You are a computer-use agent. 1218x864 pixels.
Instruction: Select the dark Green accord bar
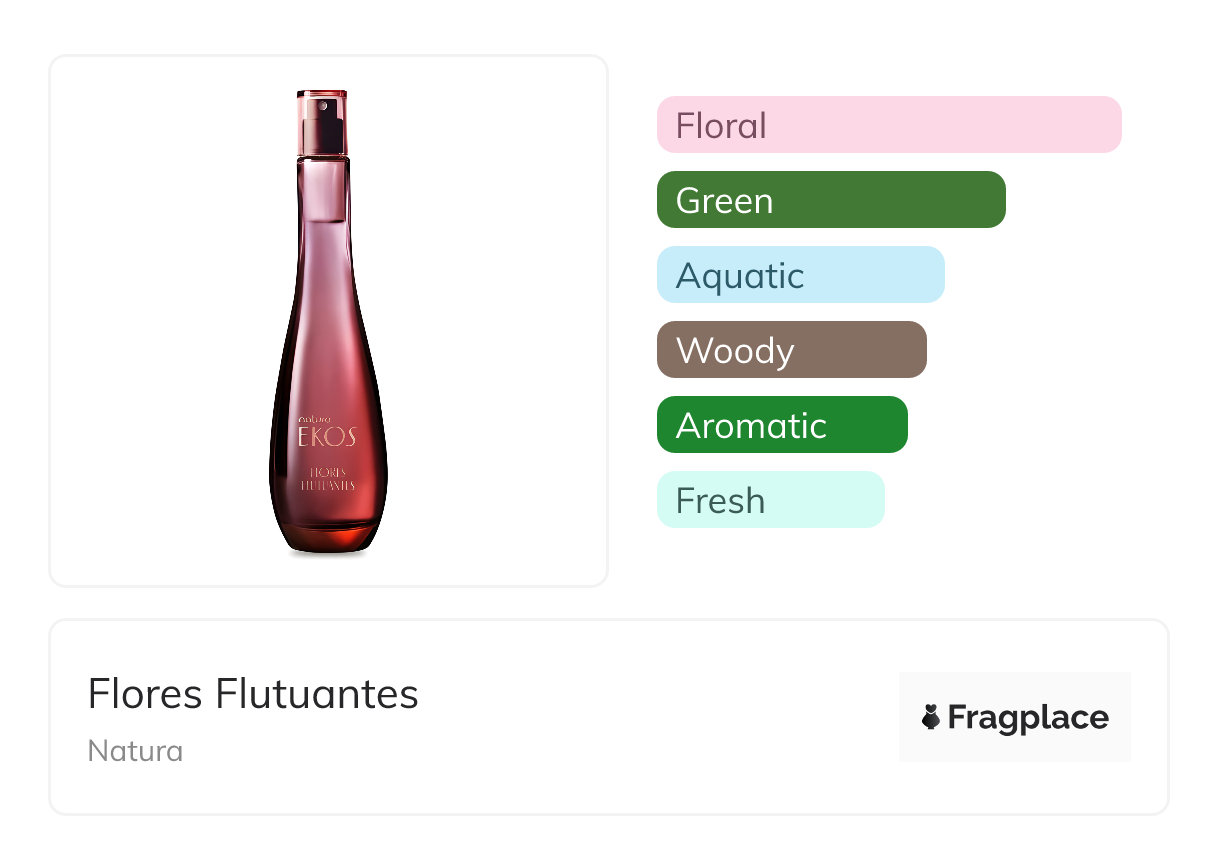coord(831,200)
